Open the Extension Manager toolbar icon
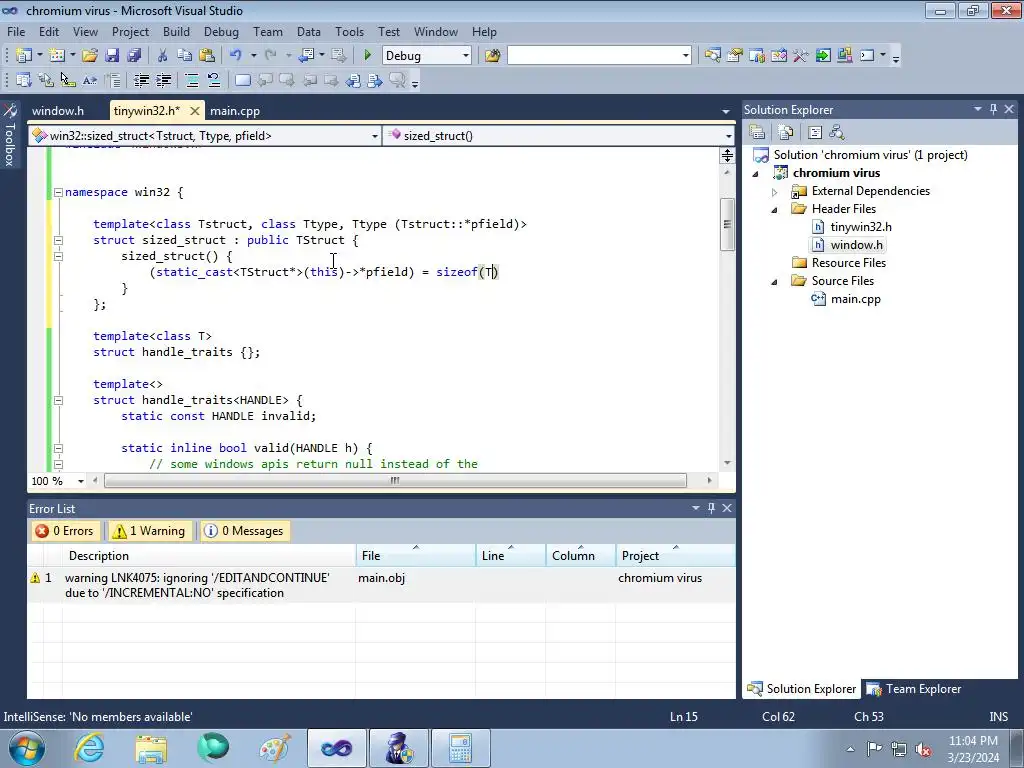Image resolution: width=1024 pixels, height=768 pixels. coord(844,56)
